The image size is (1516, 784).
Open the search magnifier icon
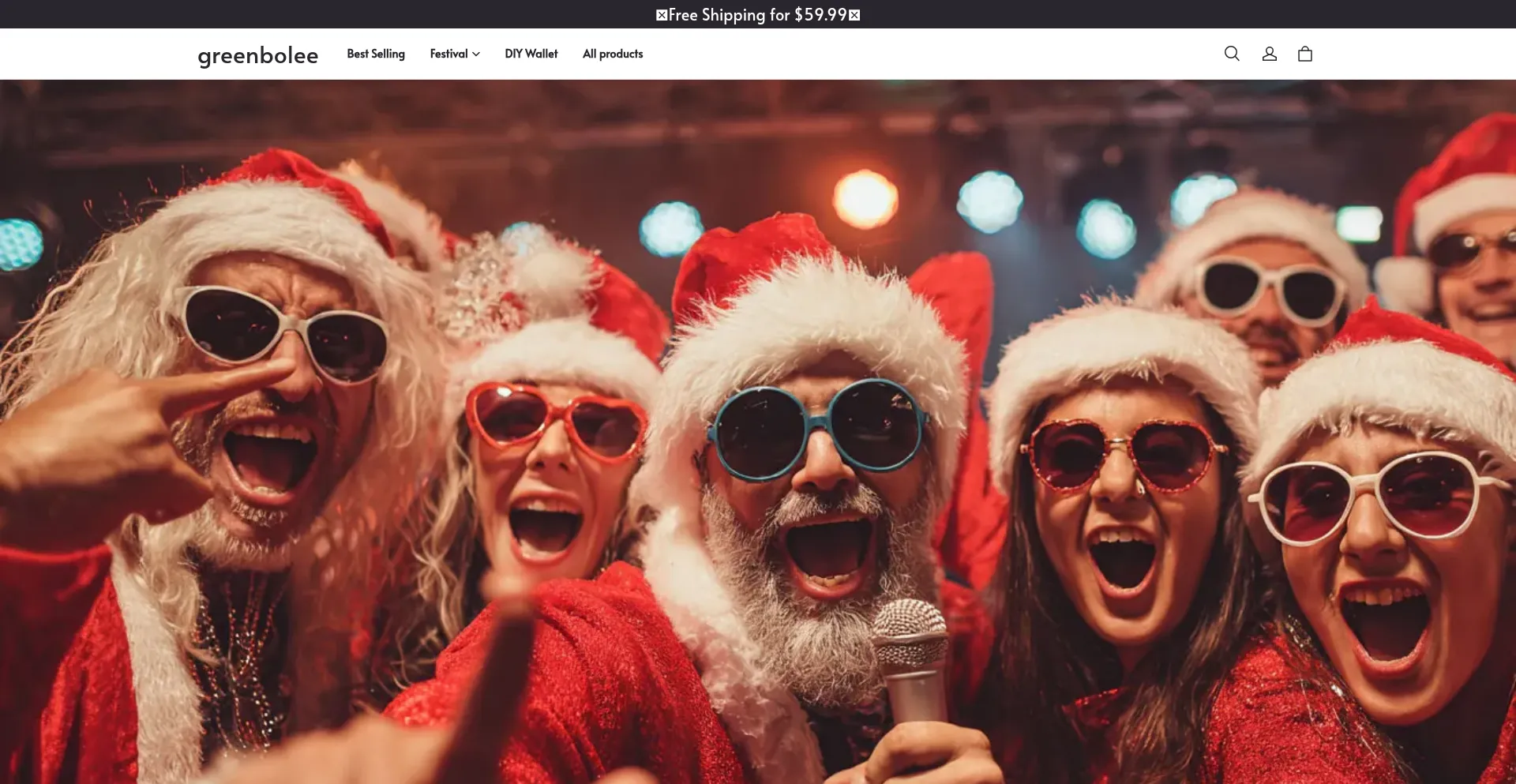pos(1232,54)
